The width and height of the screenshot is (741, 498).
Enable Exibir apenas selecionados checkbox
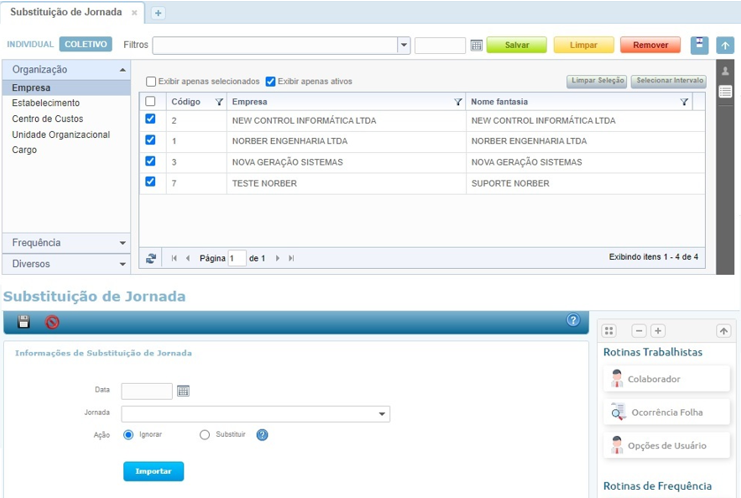tap(151, 82)
